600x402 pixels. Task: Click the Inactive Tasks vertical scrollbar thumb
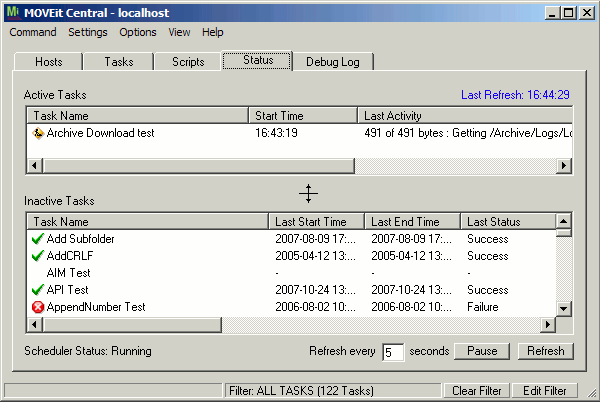563,233
